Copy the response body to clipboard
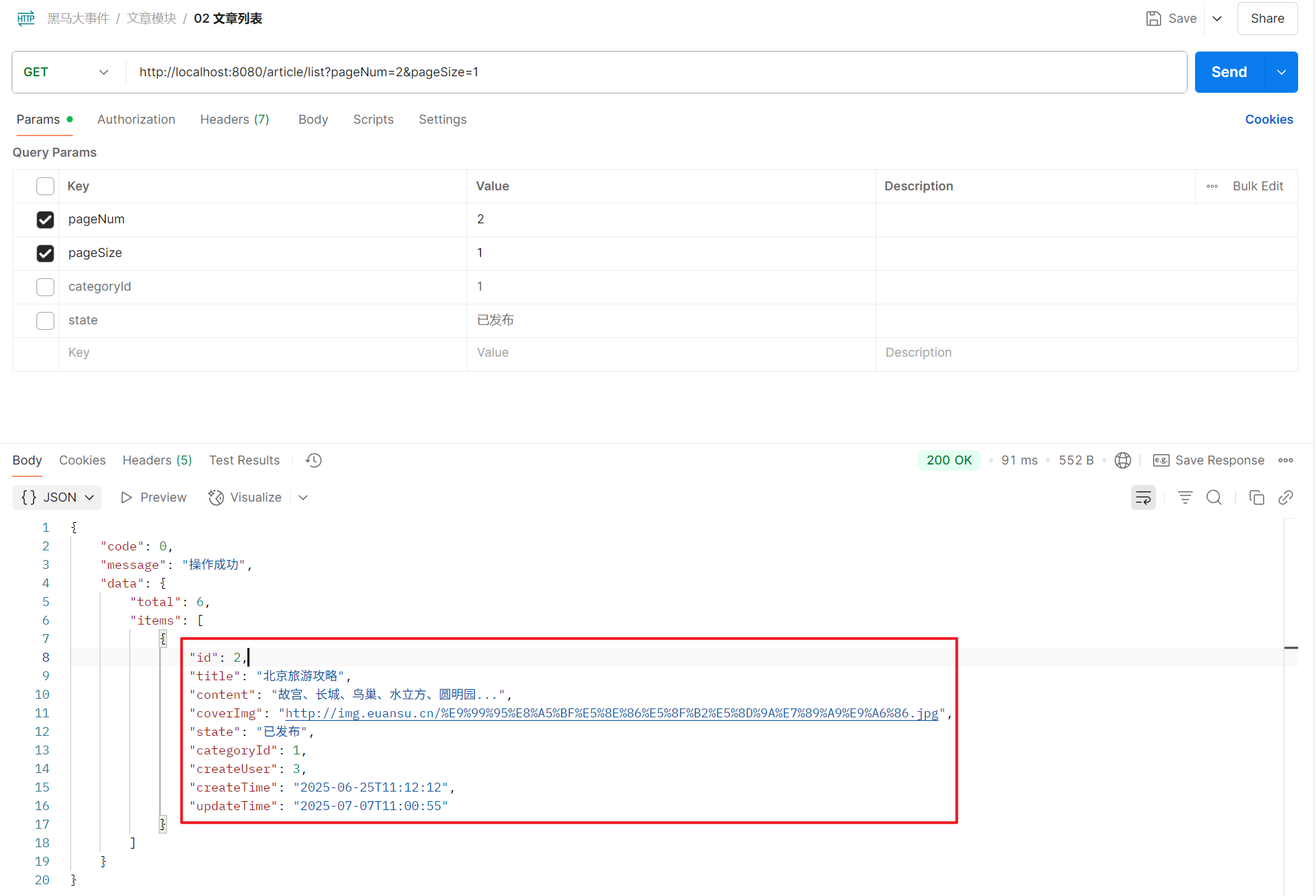Screen dimensions: 1316x896 tap(1256, 497)
